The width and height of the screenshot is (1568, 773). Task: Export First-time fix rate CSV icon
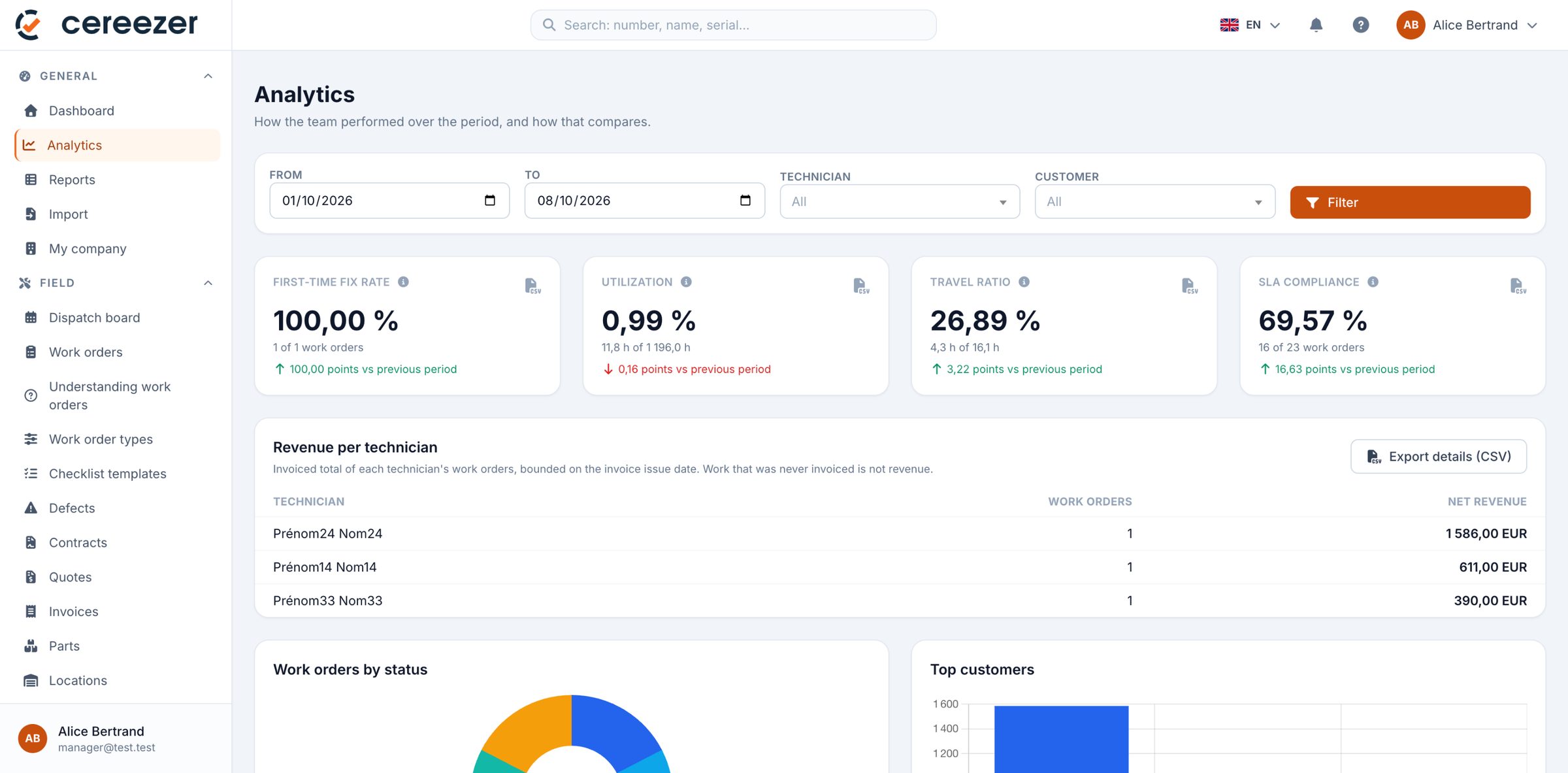coord(532,286)
